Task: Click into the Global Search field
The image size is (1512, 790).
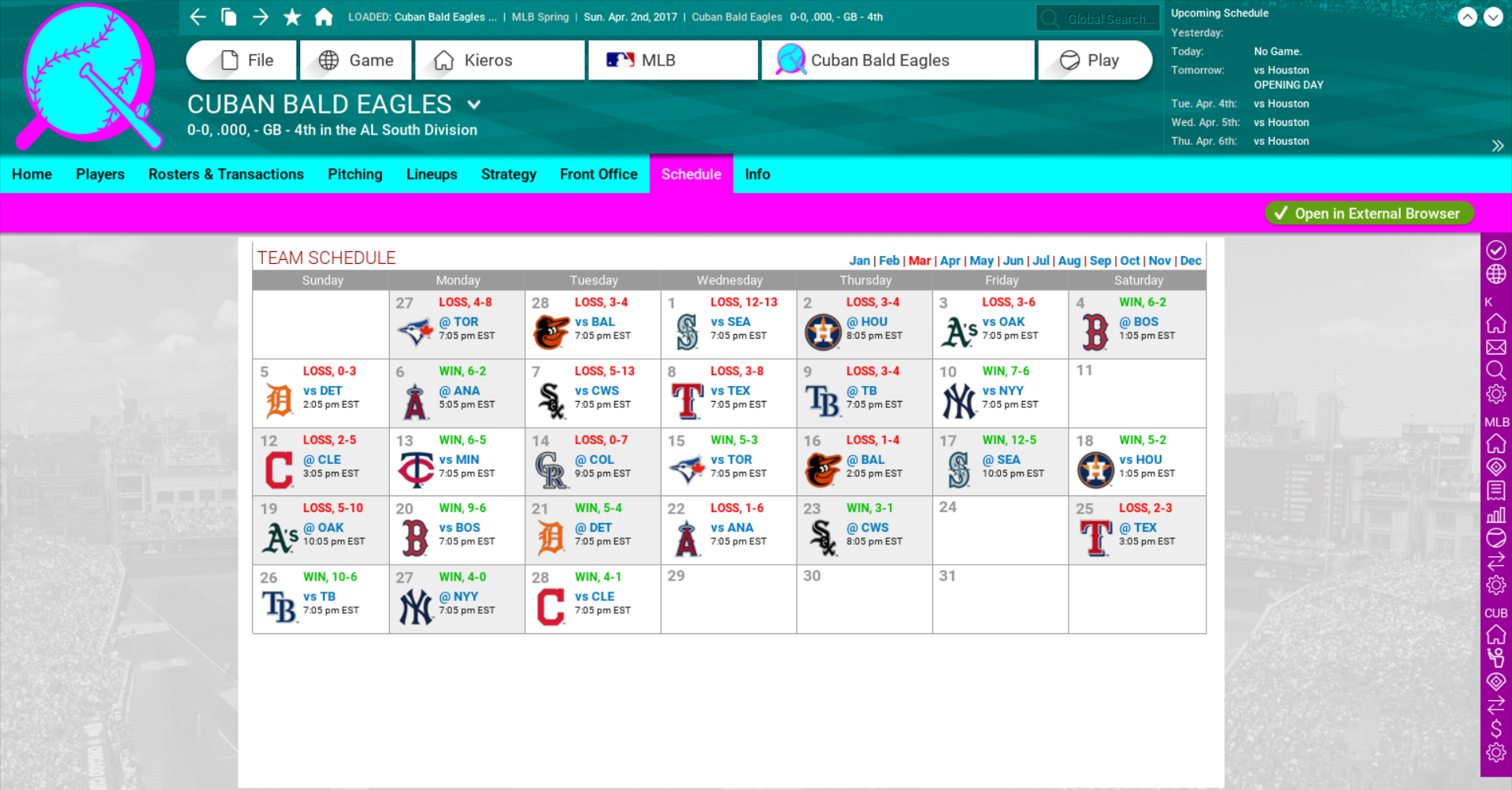Action: click(x=1099, y=18)
